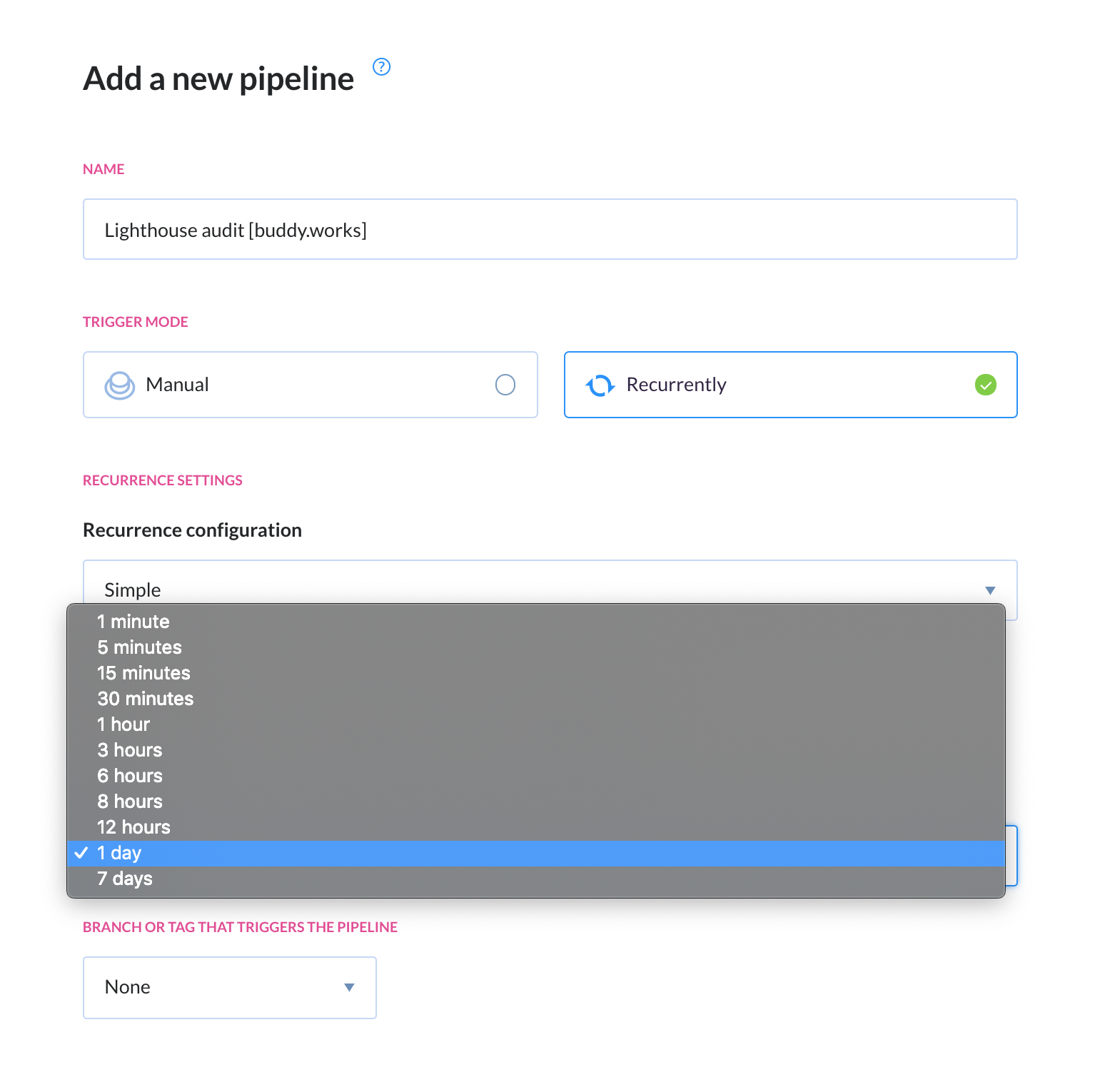
Task: Click the help question mark icon
Action: point(382,66)
